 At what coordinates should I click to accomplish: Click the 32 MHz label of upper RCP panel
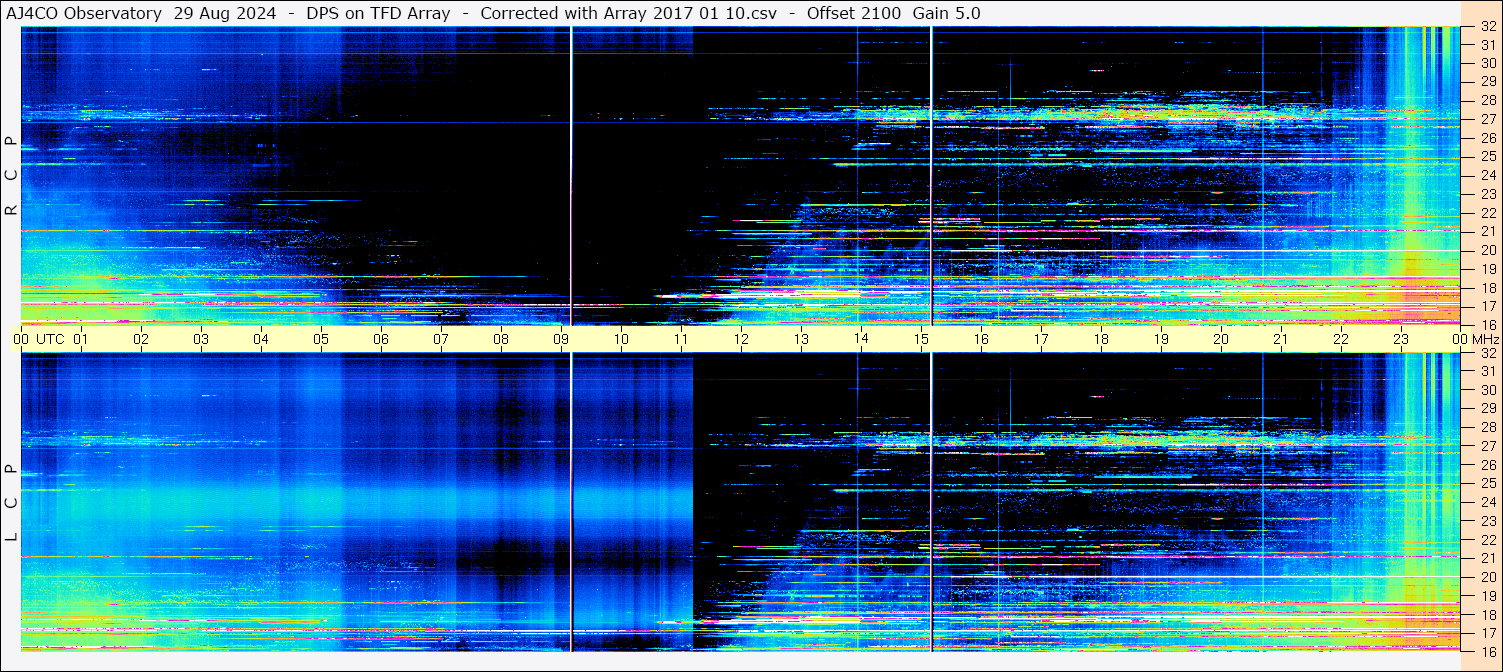[1487, 27]
